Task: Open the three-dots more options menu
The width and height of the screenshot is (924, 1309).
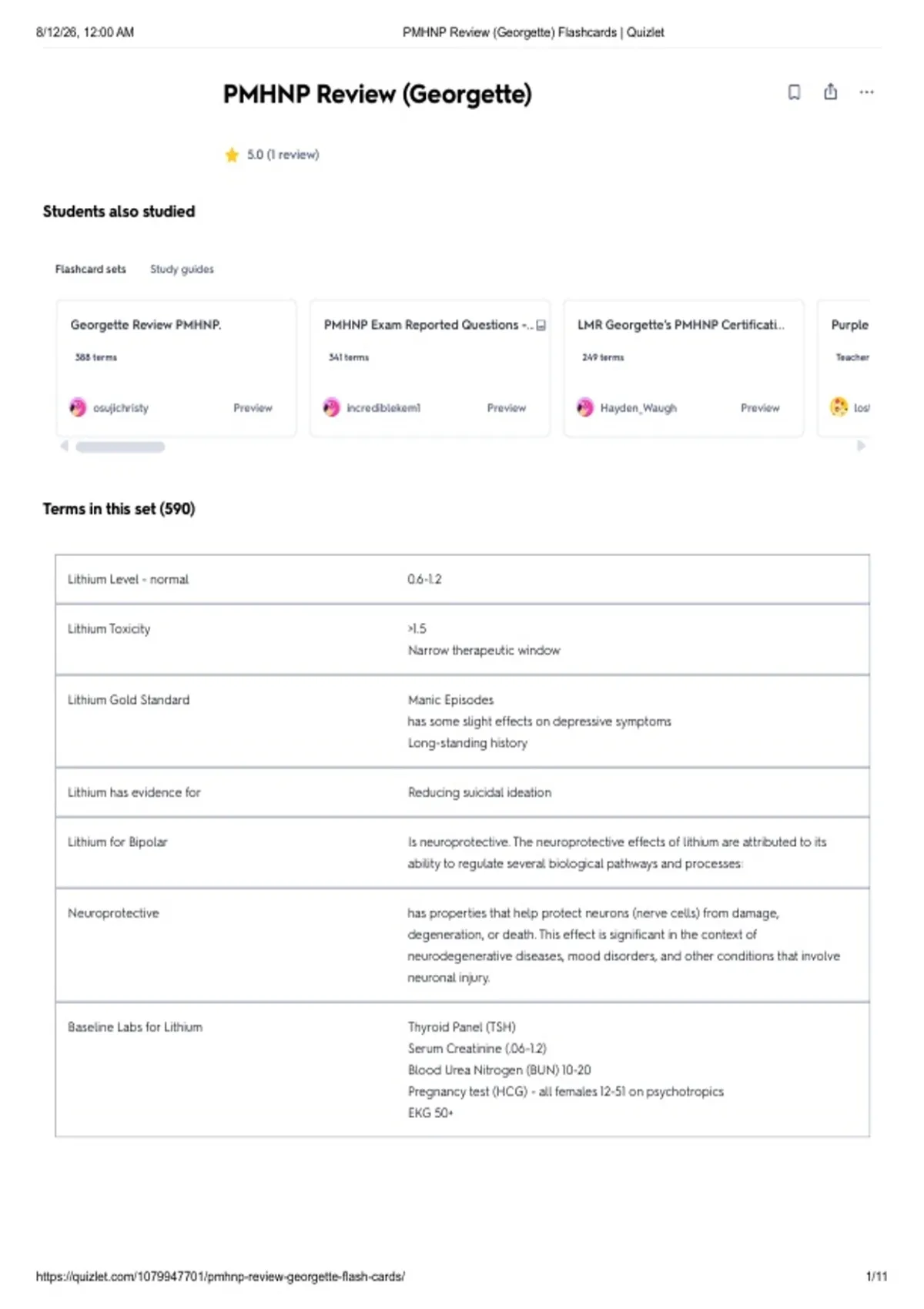Action: (x=866, y=92)
